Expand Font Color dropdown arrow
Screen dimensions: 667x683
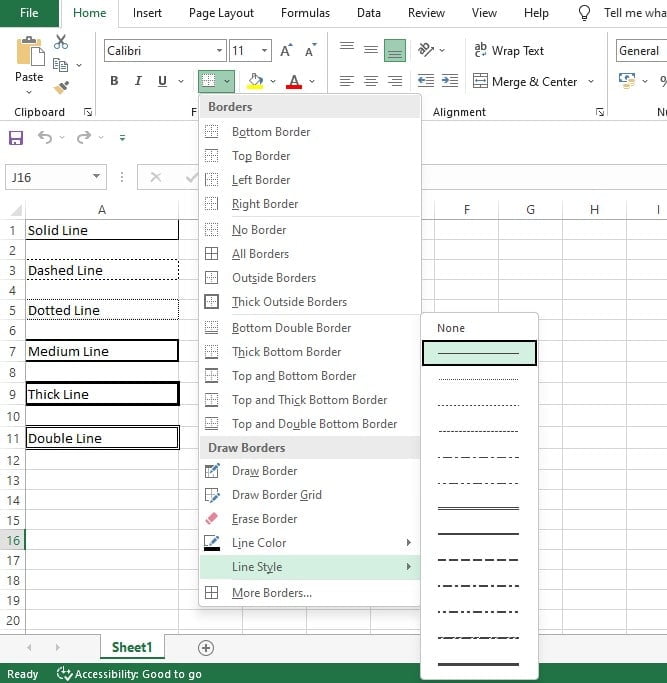312,81
